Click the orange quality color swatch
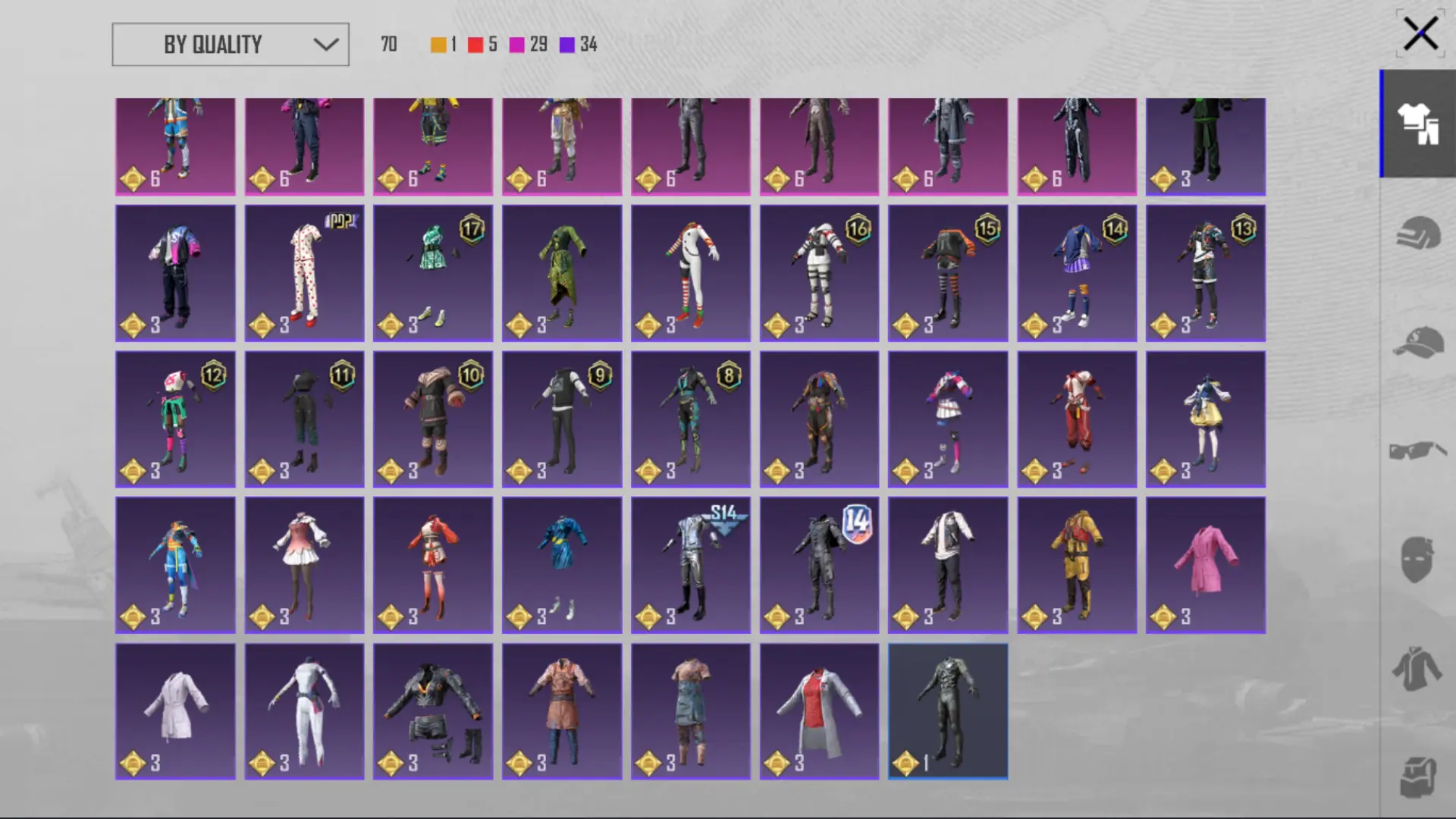This screenshot has height=819, width=1456. point(438,45)
